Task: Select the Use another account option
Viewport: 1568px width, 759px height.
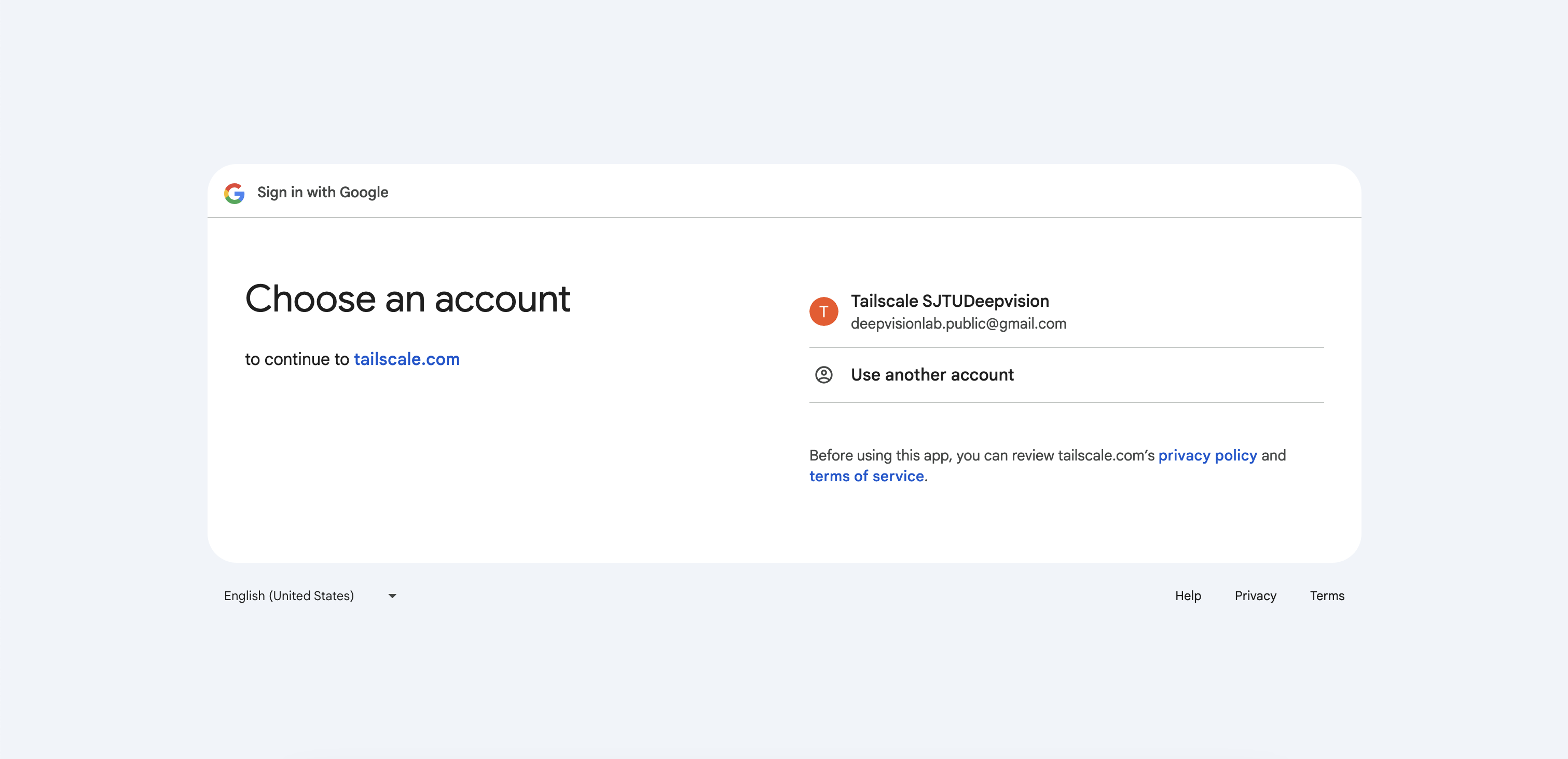Action: [932, 375]
